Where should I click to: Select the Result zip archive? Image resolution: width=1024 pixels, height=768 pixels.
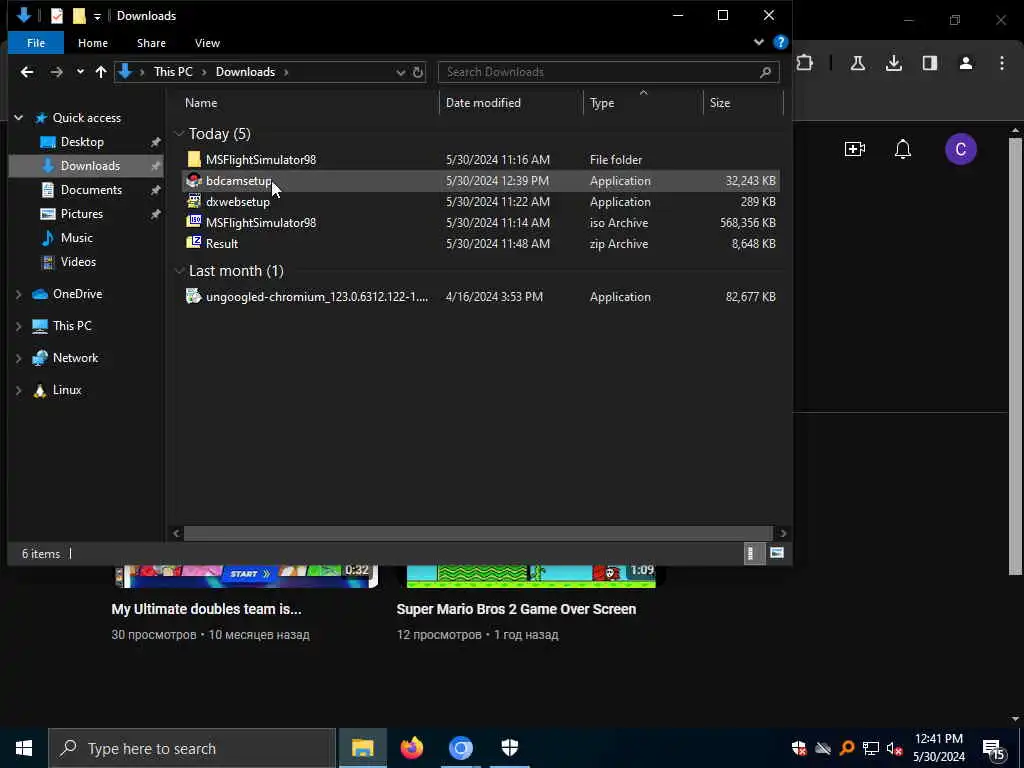[481, 244]
